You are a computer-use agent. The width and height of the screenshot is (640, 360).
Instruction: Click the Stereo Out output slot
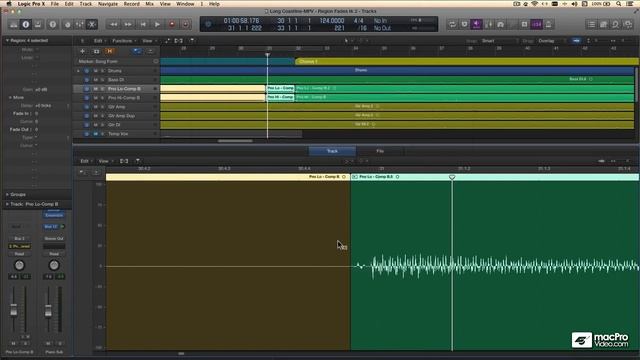(x=54, y=239)
